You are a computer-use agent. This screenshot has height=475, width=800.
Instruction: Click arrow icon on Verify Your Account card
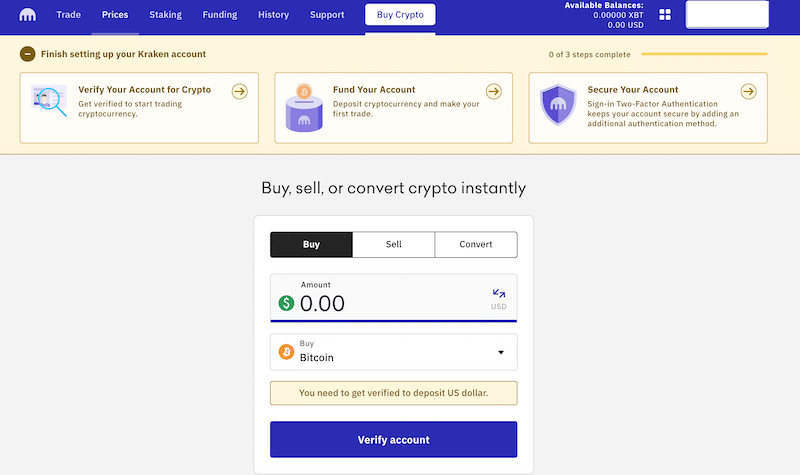(240, 91)
